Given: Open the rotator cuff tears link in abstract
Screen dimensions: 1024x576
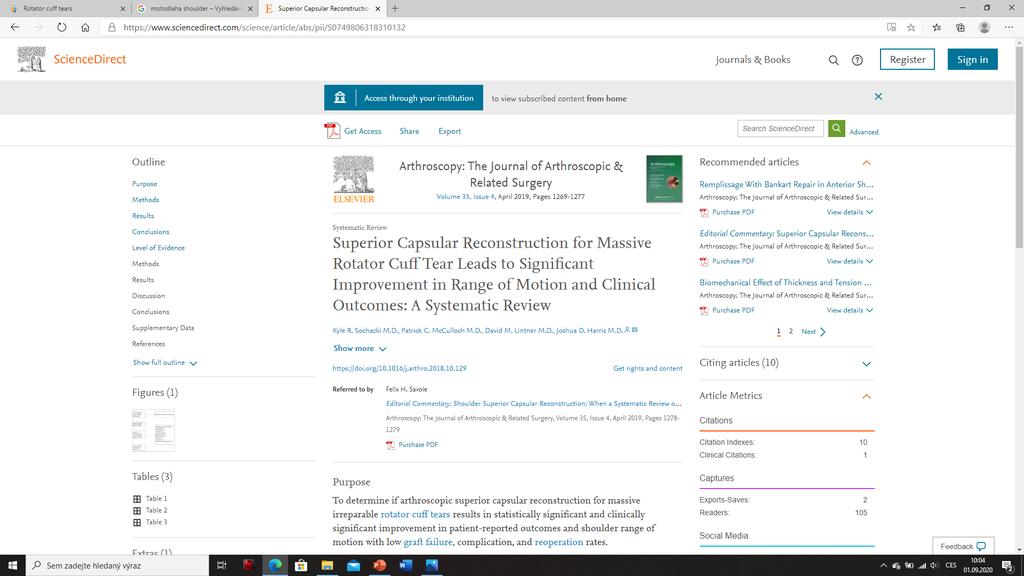Looking at the screenshot, I should click(x=415, y=515).
